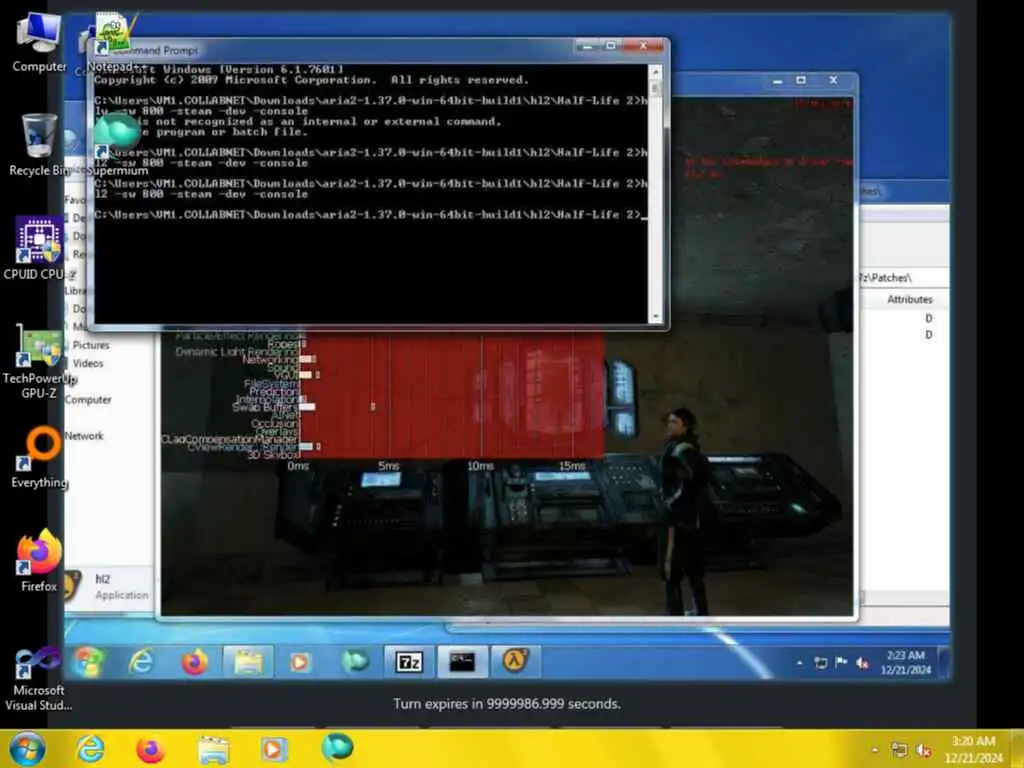
Task: Open the Recycle Bin desktop icon
Action: click(39, 145)
